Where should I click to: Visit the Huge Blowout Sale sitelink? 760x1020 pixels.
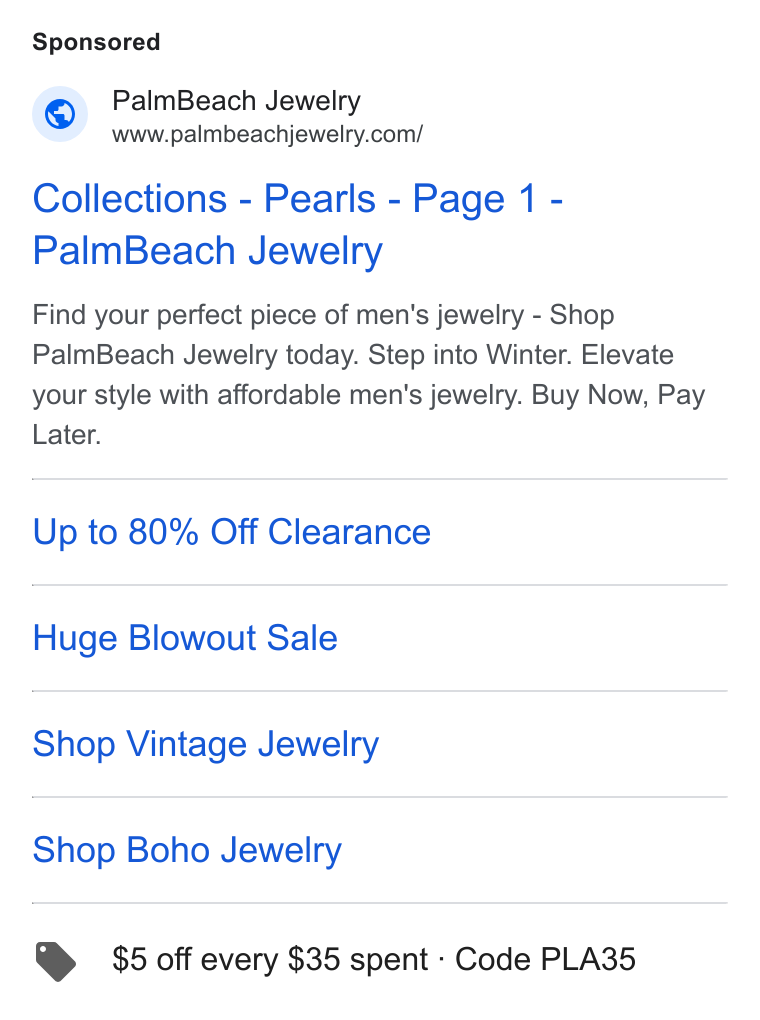[x=185, y=638]
